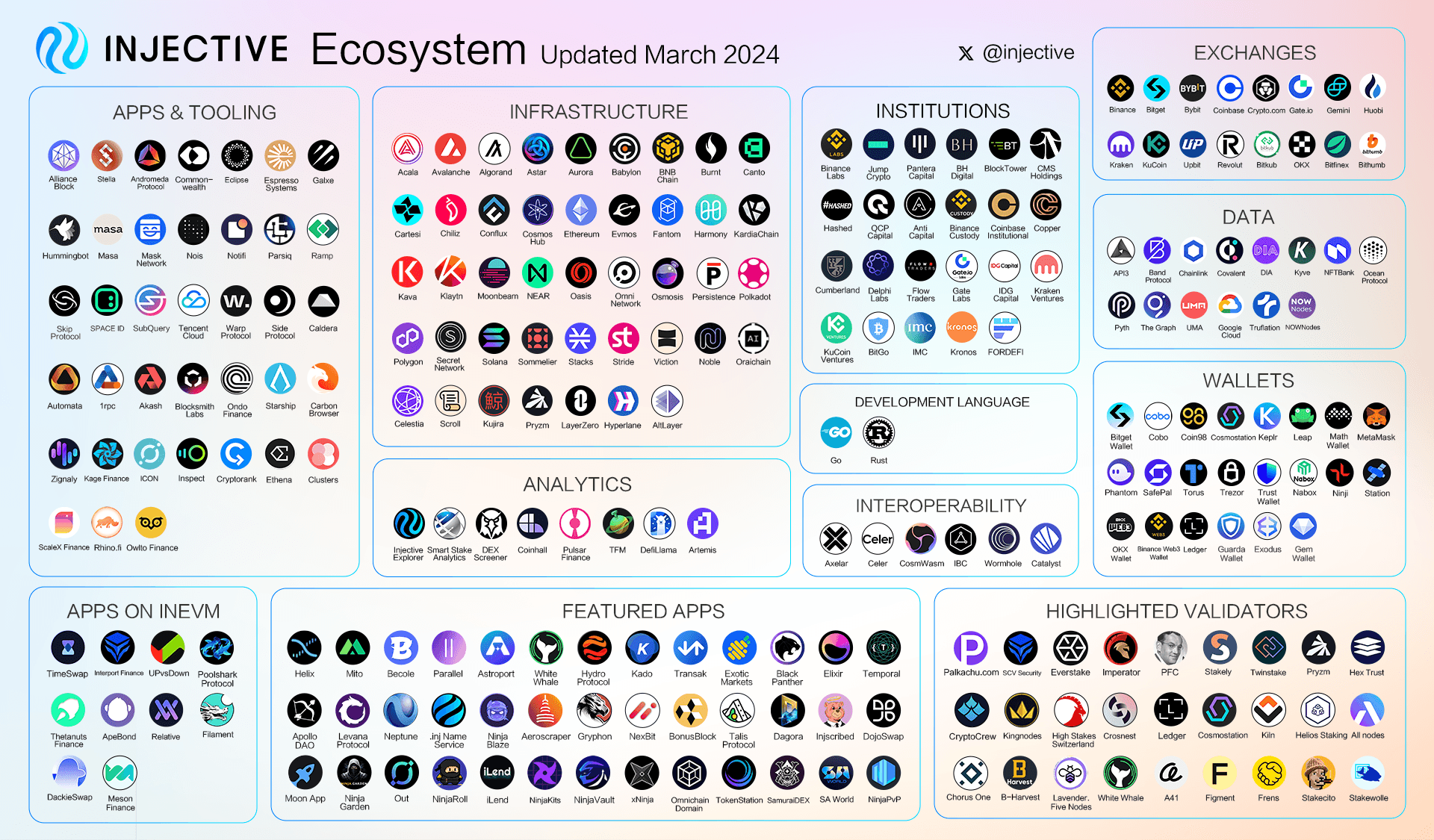Select the Axelar interoperability icon

tap(836, 538)
